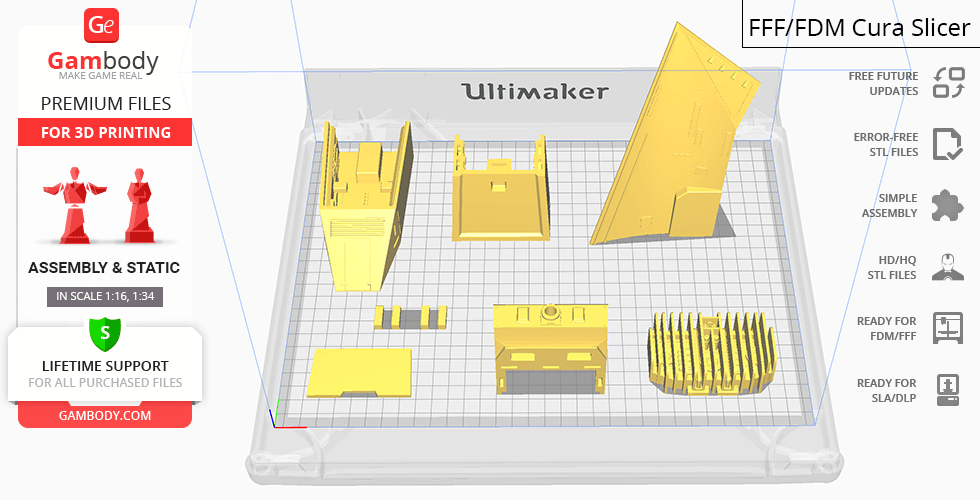Select the Ready for FDM/FFF printer icon

947,328
